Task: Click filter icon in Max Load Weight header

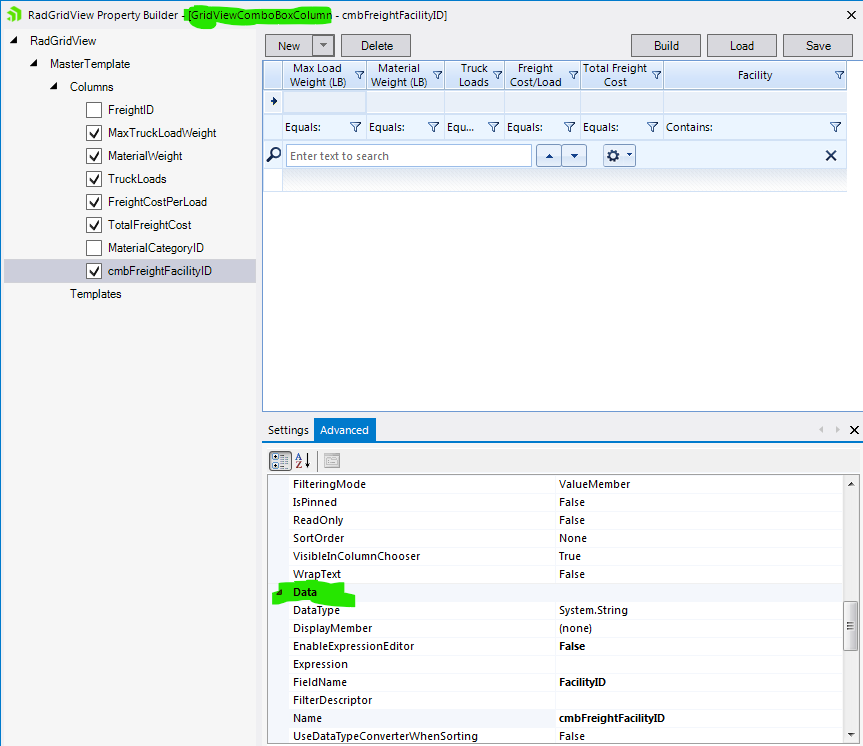Action: 359,75
